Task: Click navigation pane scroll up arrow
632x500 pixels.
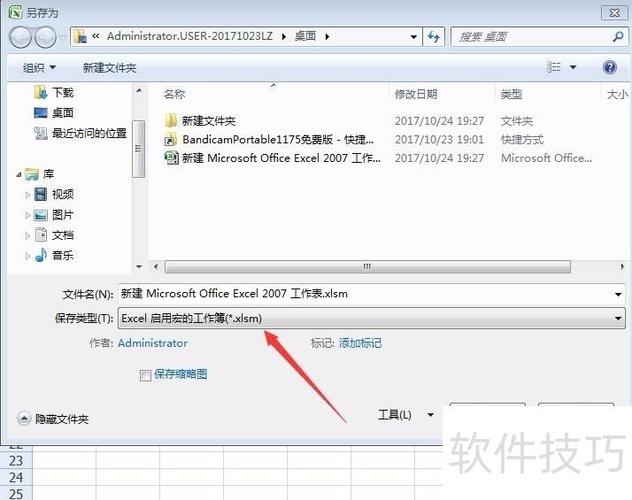Action: click(x=139, y=91)
